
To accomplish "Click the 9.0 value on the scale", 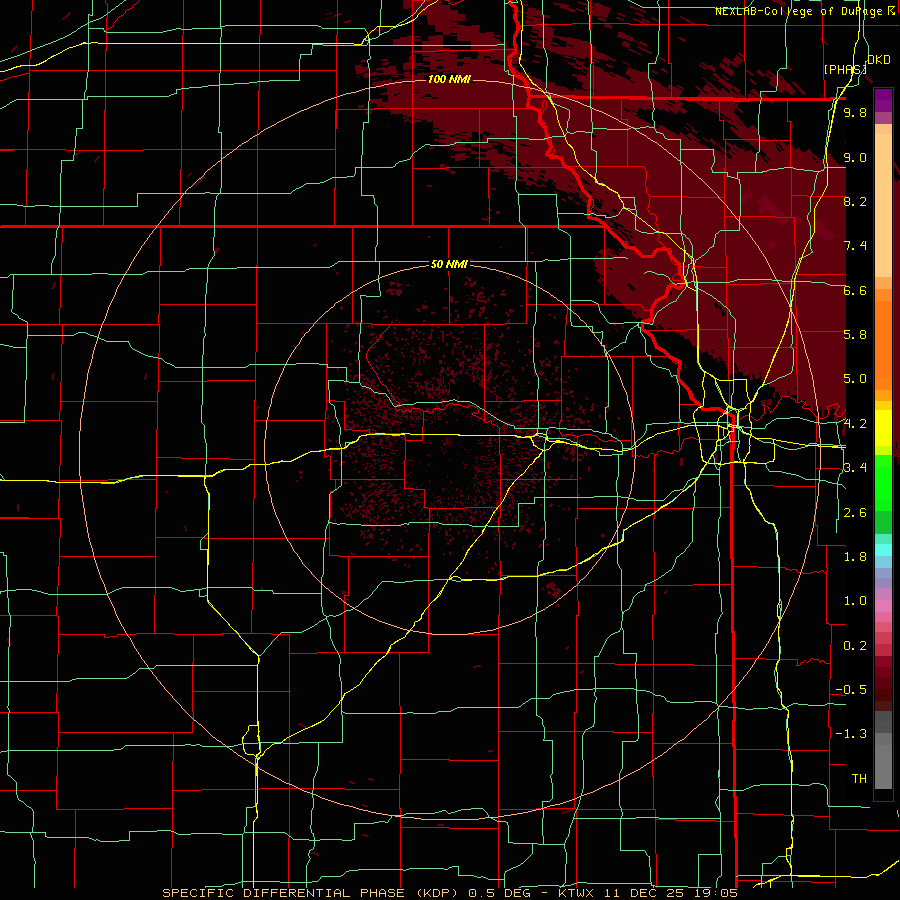I will coord(855,157).
